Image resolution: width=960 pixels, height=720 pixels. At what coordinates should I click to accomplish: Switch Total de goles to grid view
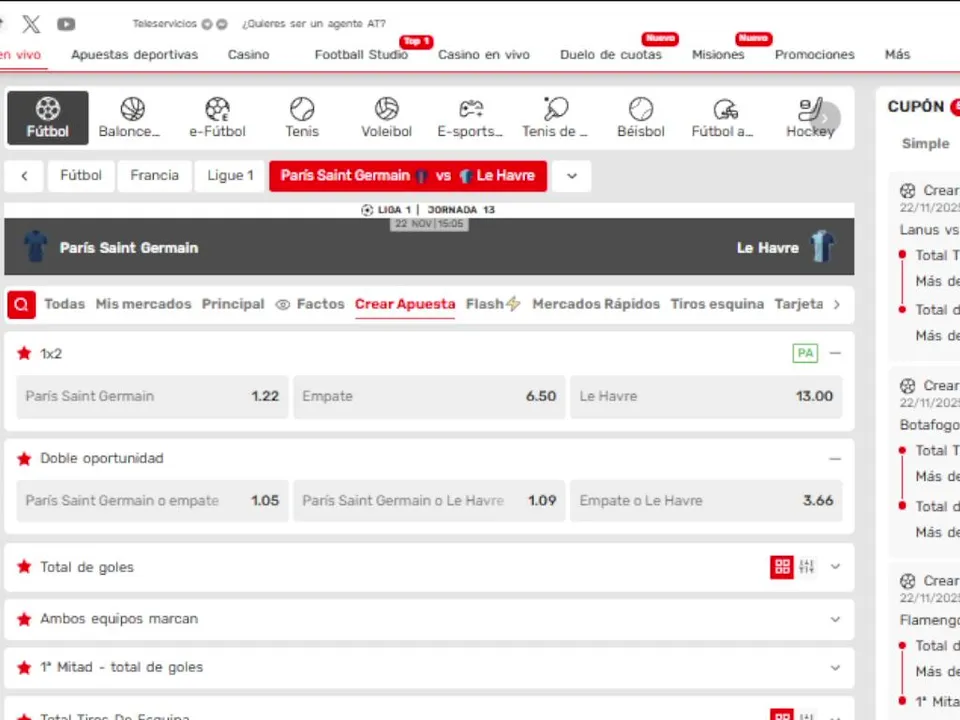(782, 566)
